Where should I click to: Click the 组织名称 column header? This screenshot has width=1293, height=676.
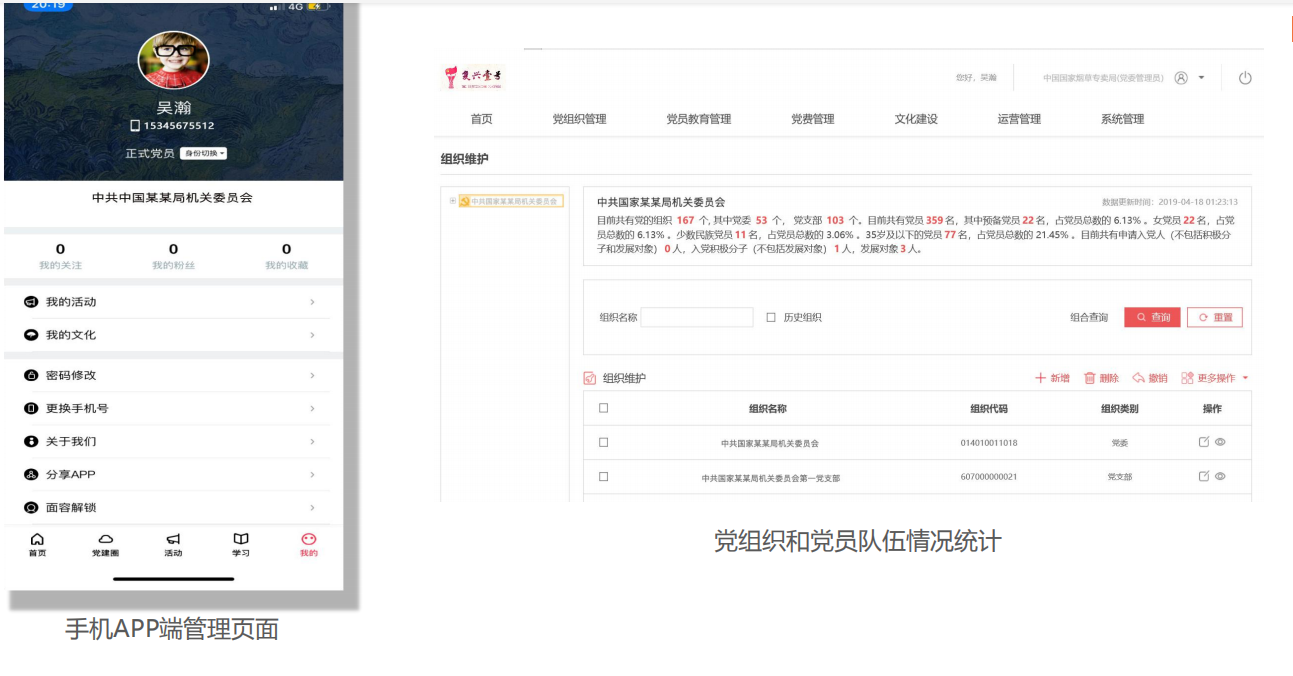768,409
